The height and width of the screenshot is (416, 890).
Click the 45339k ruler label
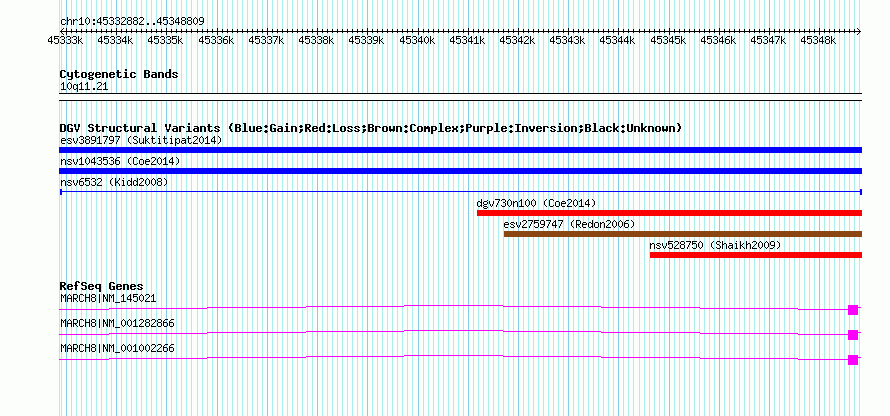367,40
